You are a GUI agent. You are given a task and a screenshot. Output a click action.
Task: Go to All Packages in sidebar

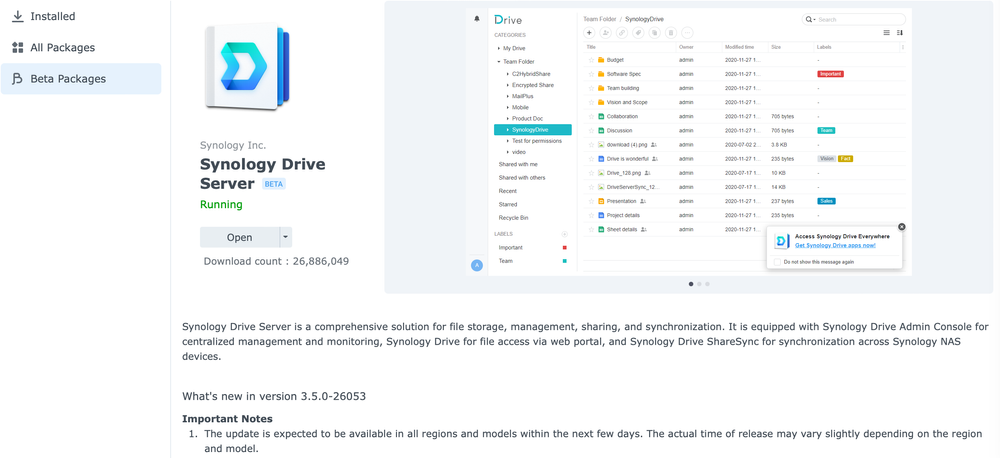[80, 47]
